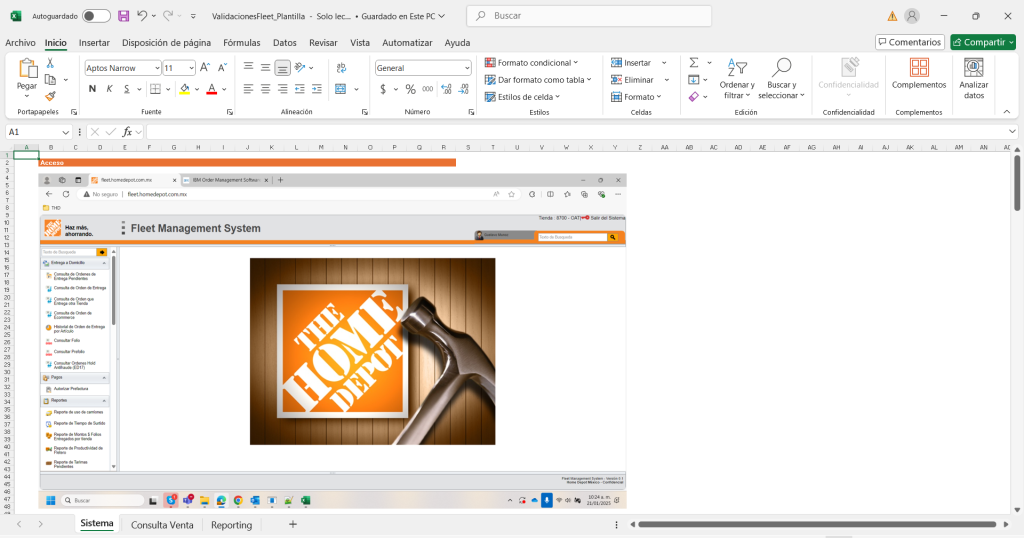
Task: Click the Fill Color yellow swatch
Action: [x=185, y=89]
